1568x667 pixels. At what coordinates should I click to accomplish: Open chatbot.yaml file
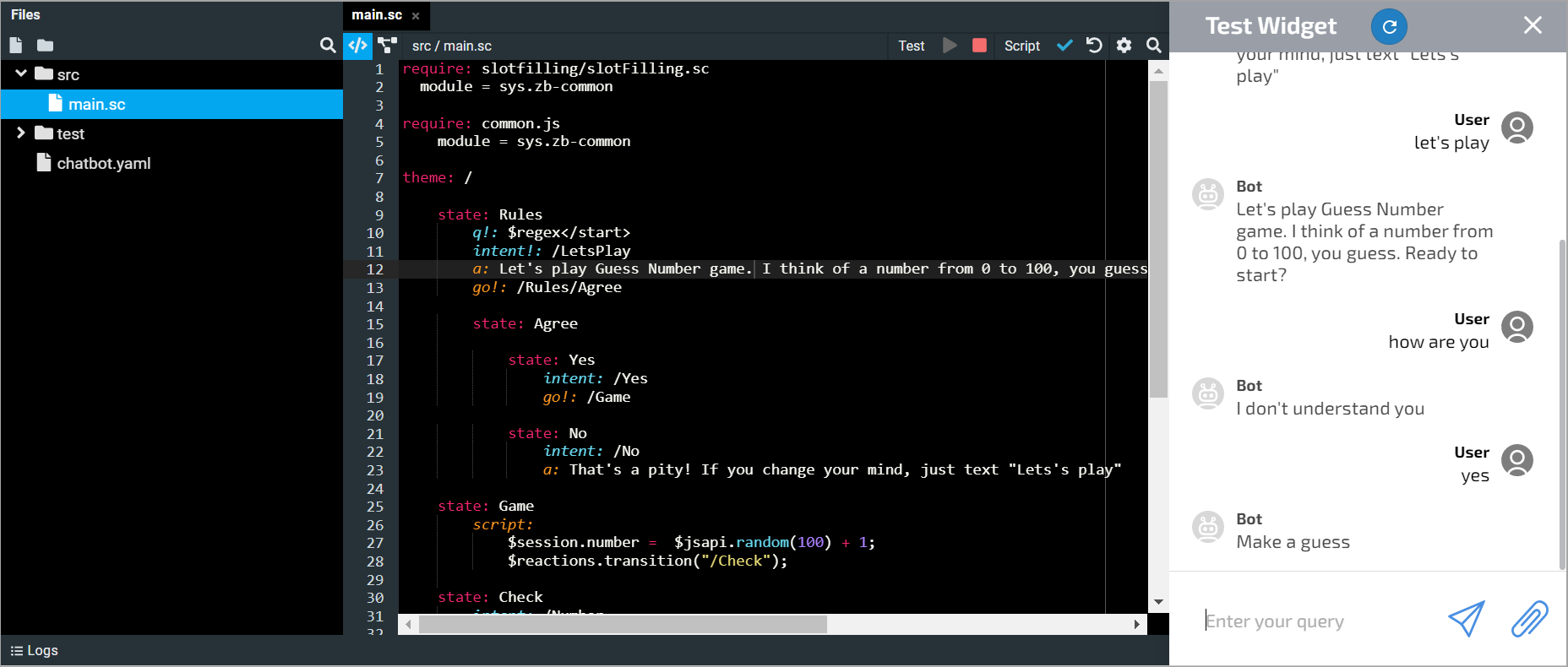click(103, 164)
